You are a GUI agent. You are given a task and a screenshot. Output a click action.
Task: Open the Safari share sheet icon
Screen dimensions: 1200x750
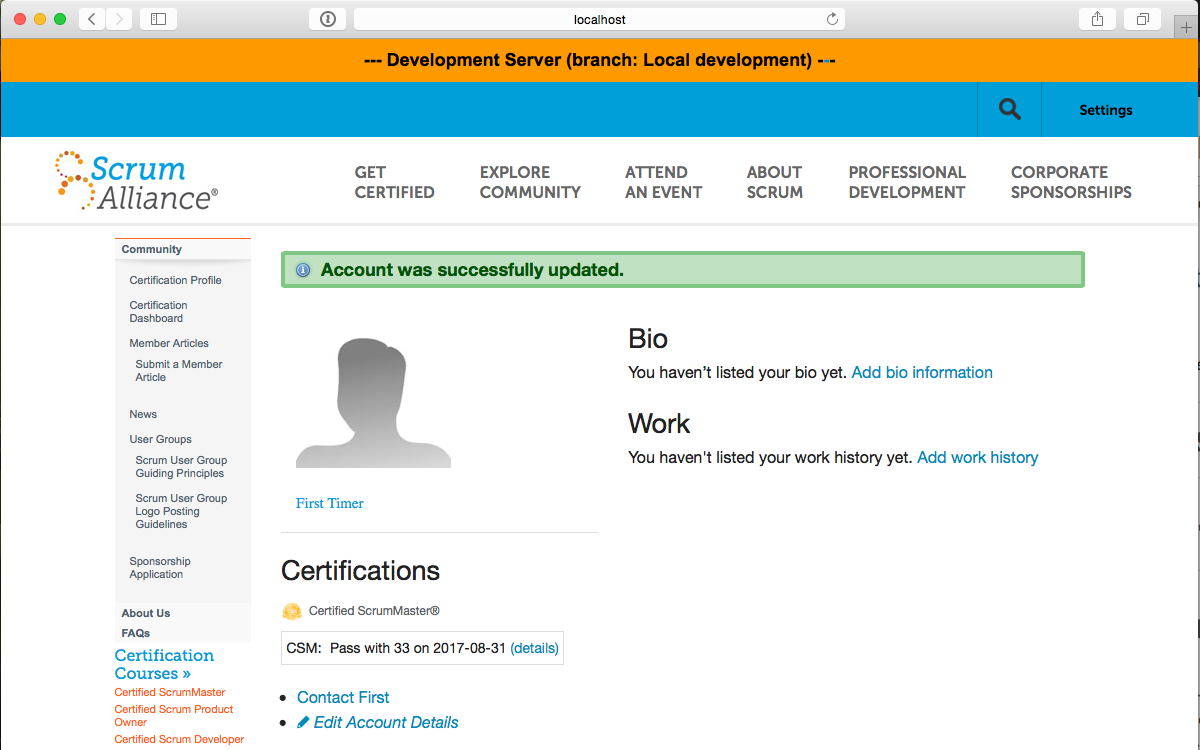coord(1097,19)
